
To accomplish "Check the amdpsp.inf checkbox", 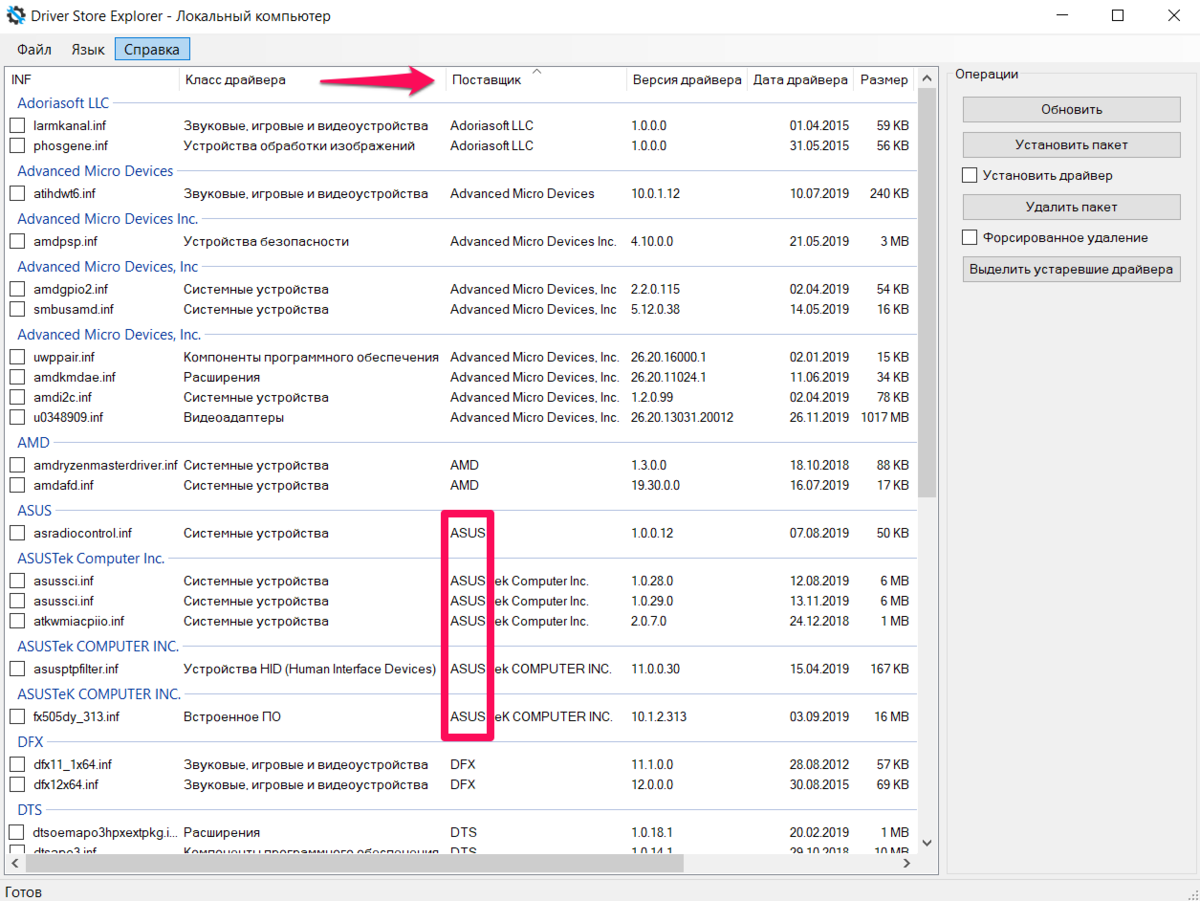I will point(17,242).
